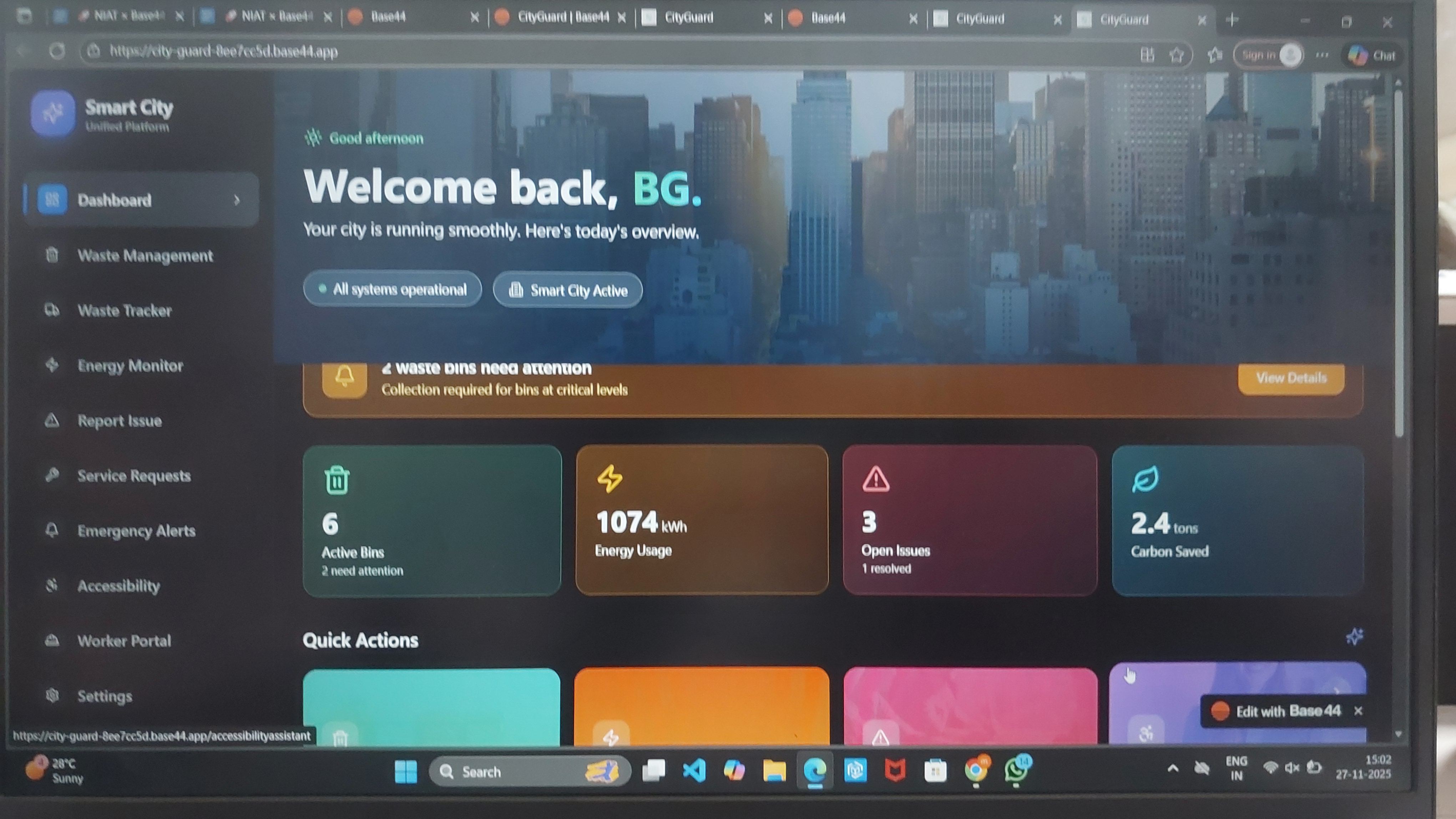Screen dimensions: 1456x819
Task: Toggle mute via taskbar volume icon
Action: [1292, 768]
